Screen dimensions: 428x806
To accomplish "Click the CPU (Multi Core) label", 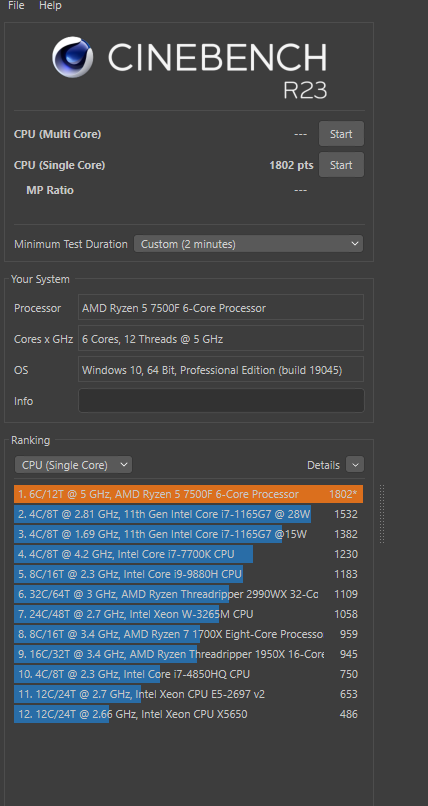I will click(58, 134).
